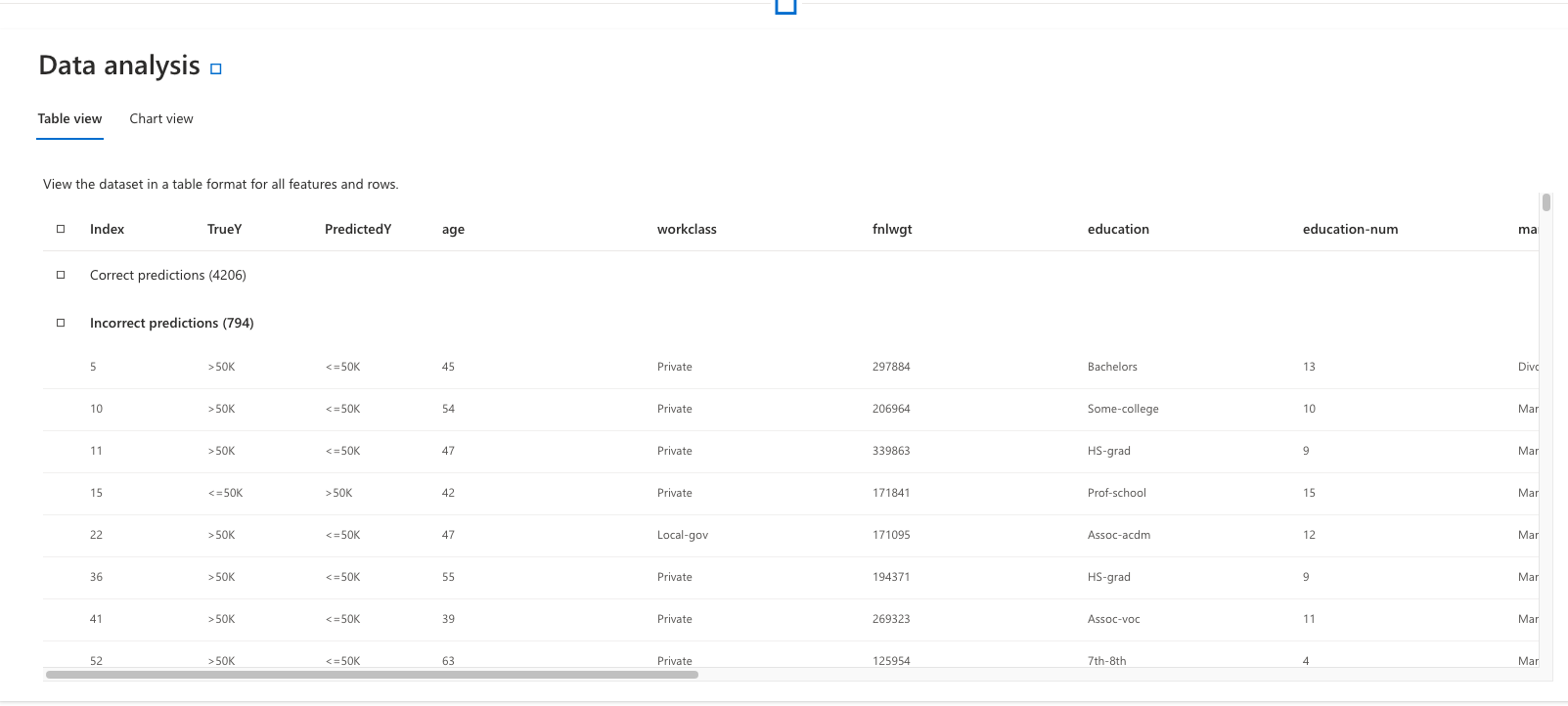Click the vertical scrollbar thumb at table right
Screen dimensions: 1568x706
pyautogui.click(x=1546, y=202)
